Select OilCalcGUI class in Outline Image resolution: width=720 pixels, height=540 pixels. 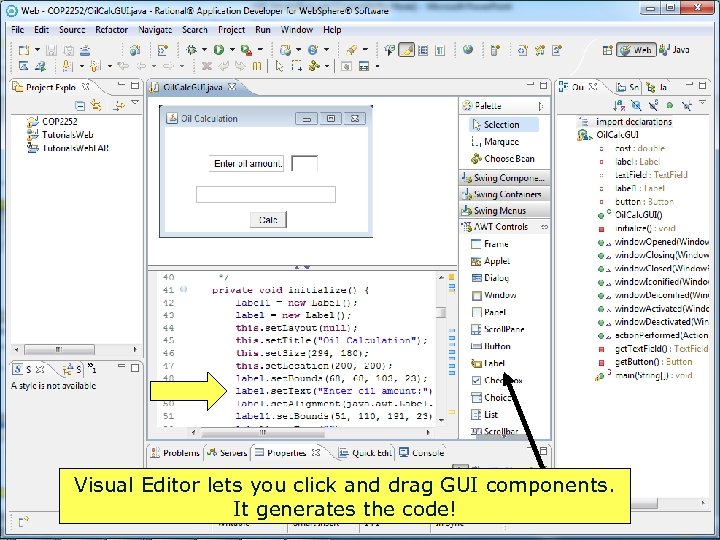[x=609, y=135]
